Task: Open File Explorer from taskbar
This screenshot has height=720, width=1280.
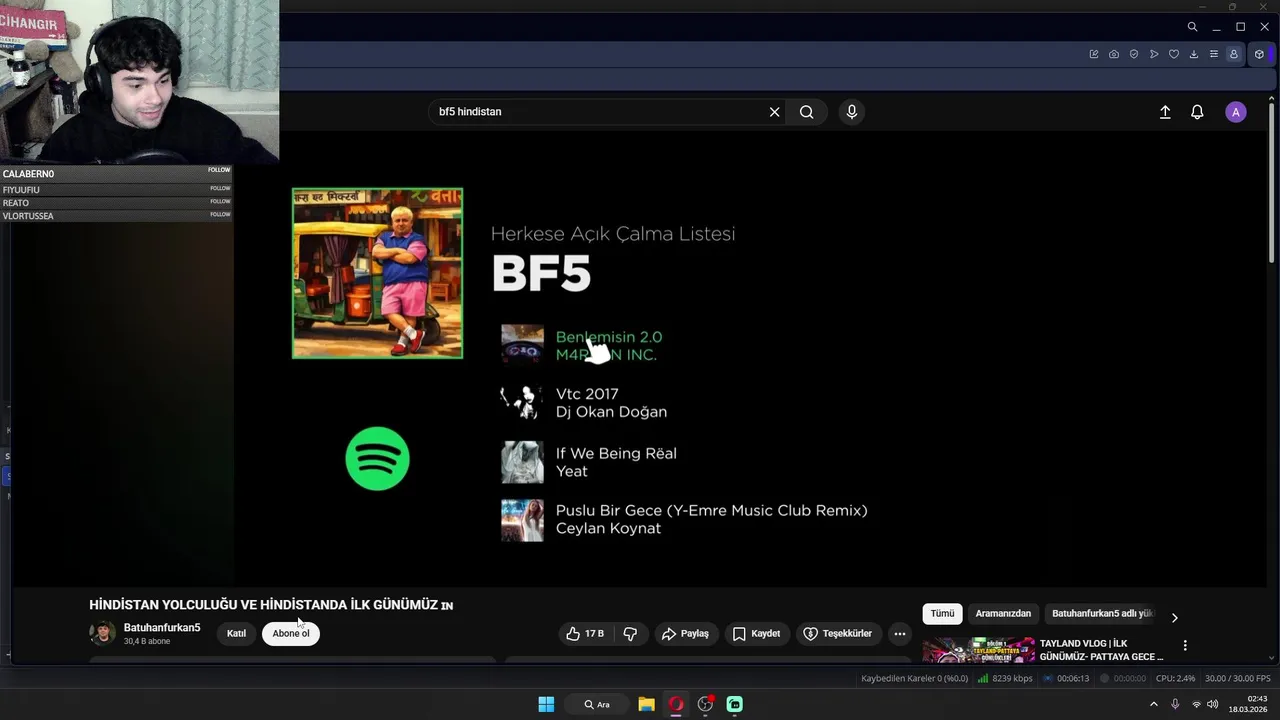Action: click(646, 704)
